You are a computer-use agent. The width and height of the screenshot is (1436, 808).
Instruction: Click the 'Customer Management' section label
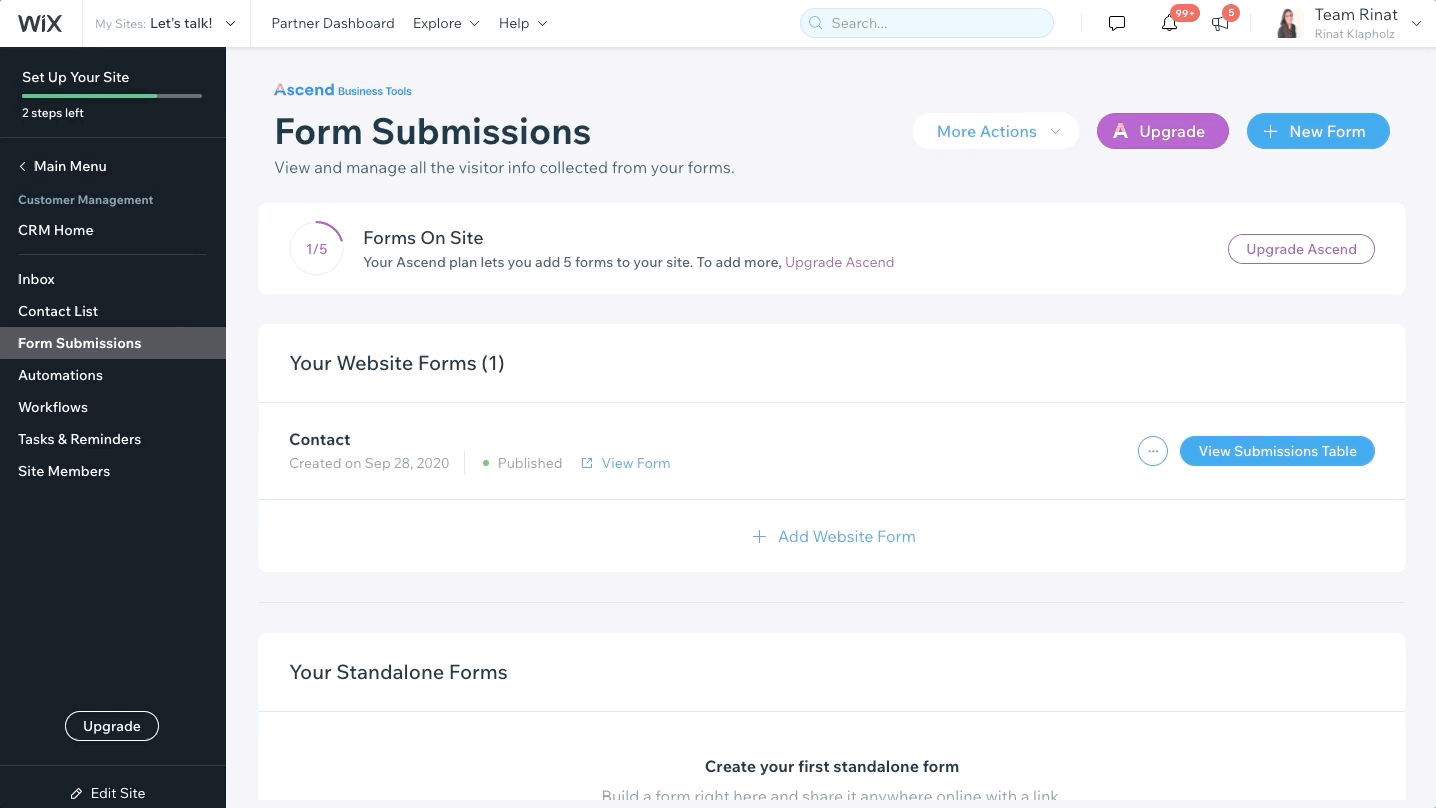pos(86,200)
